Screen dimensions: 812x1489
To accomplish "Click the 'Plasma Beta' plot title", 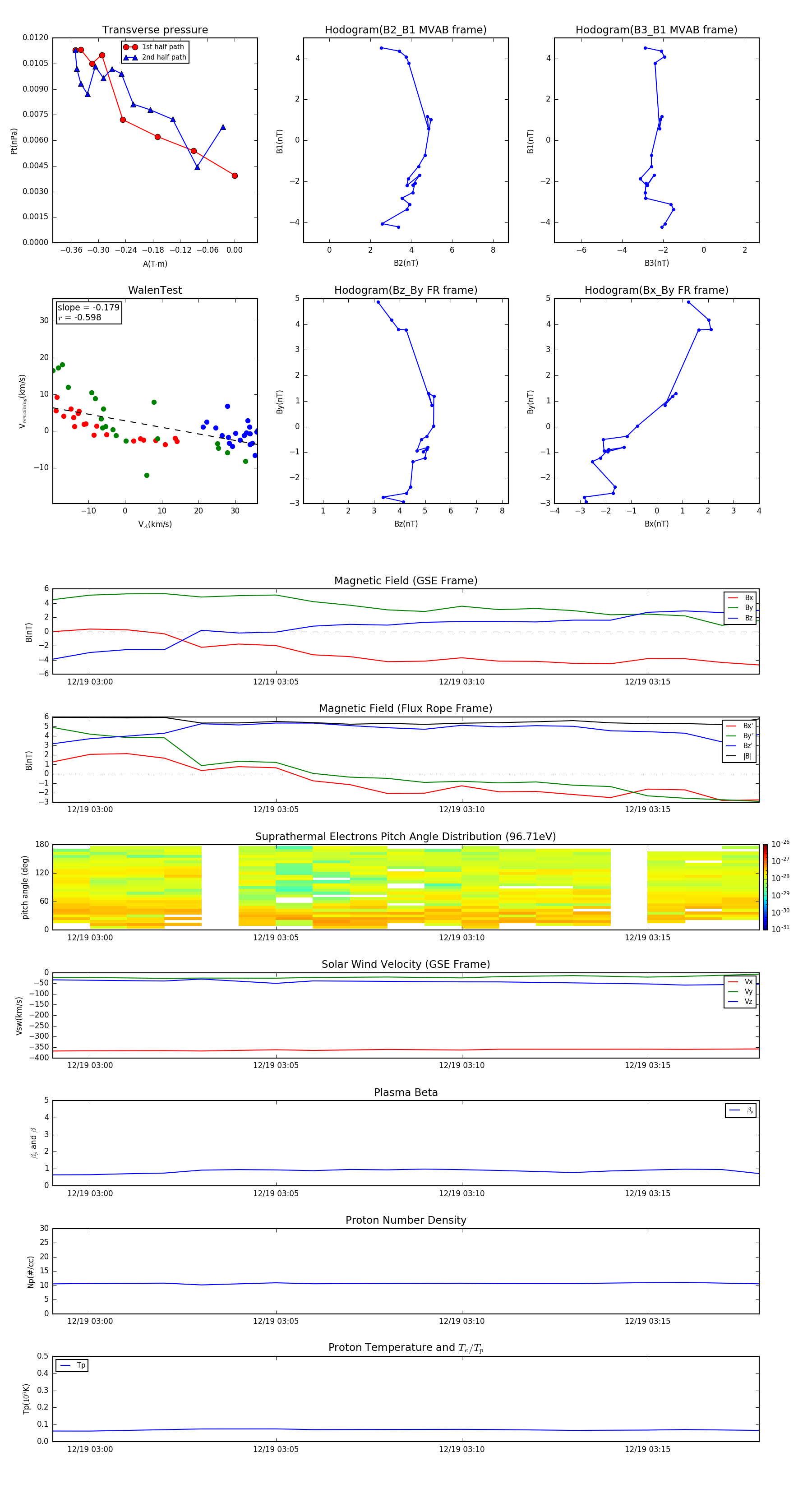I will [406, 1093].
